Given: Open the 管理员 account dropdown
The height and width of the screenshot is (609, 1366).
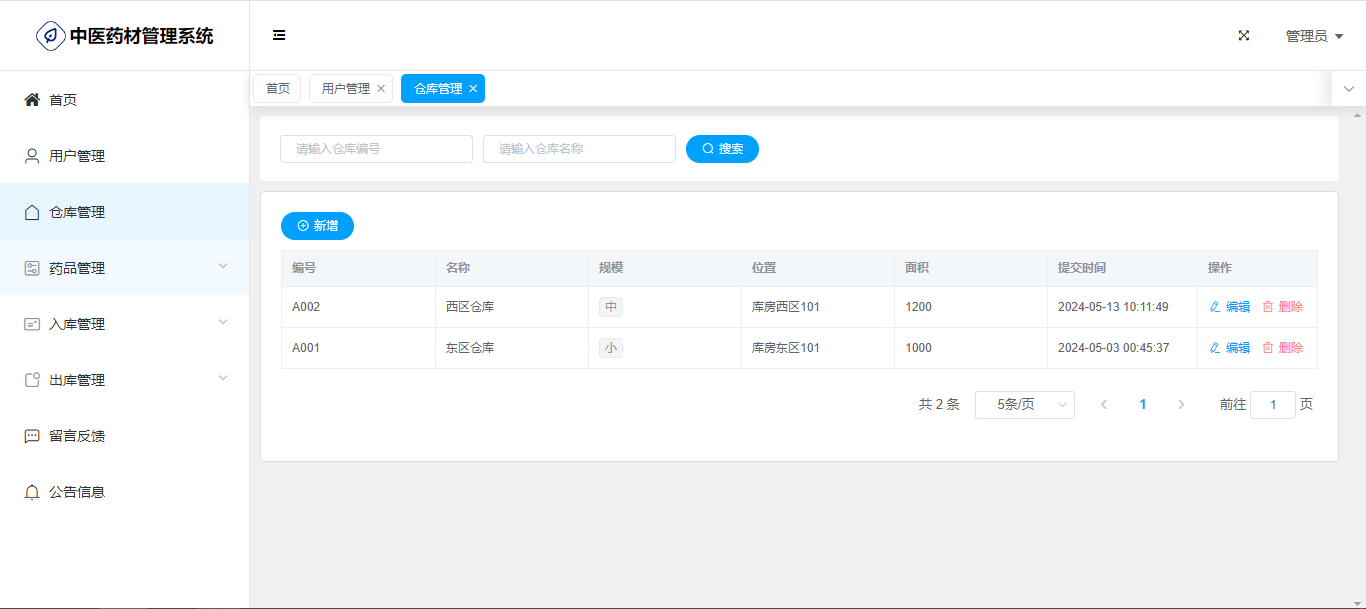Looking at the screenshot, I should [x=1313, y=36].
